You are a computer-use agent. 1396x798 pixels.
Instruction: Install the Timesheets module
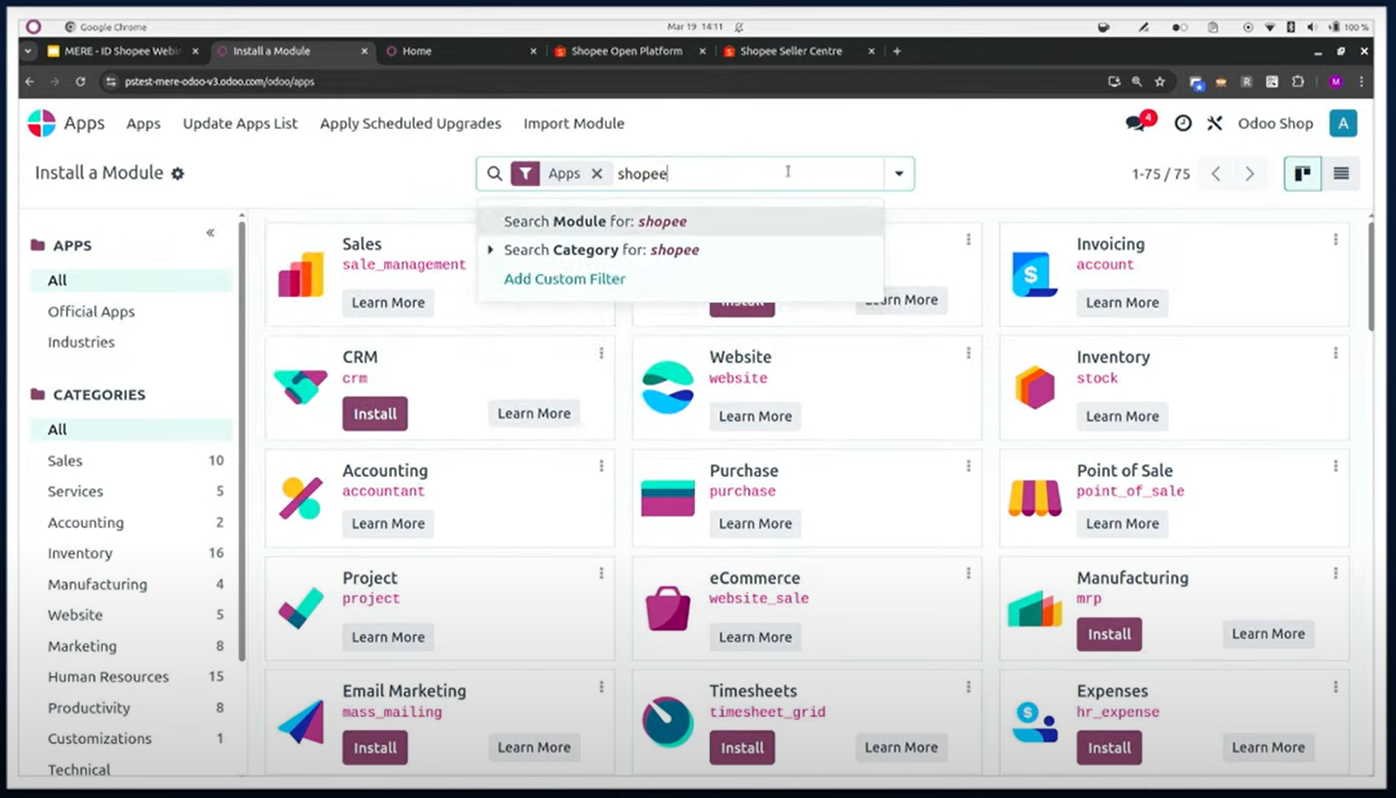click(742, 747)
